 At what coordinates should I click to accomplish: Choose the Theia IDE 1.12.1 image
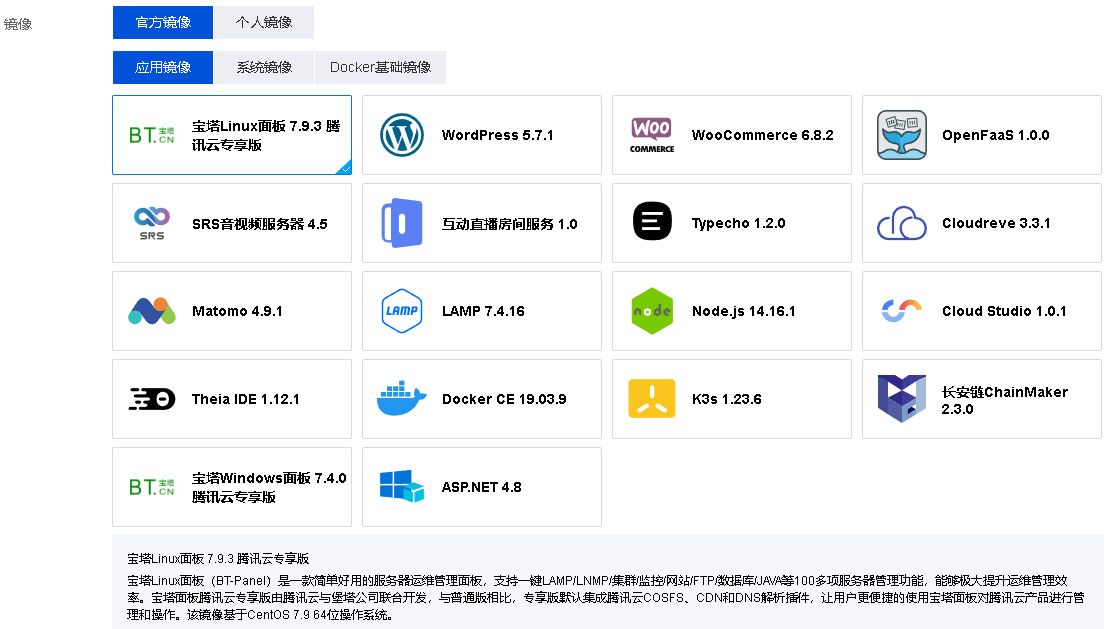pos(232,399)
